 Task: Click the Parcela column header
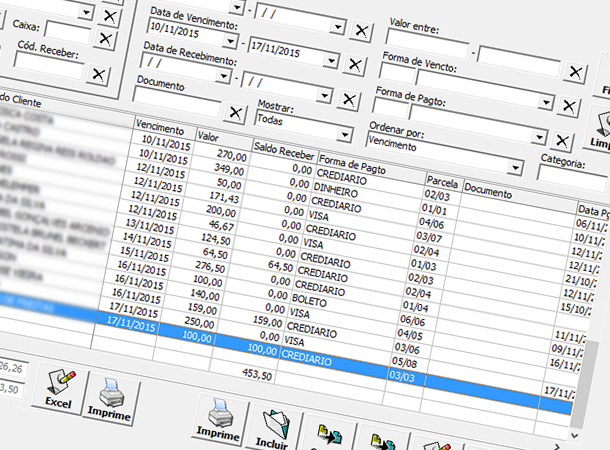click(442, 182)
